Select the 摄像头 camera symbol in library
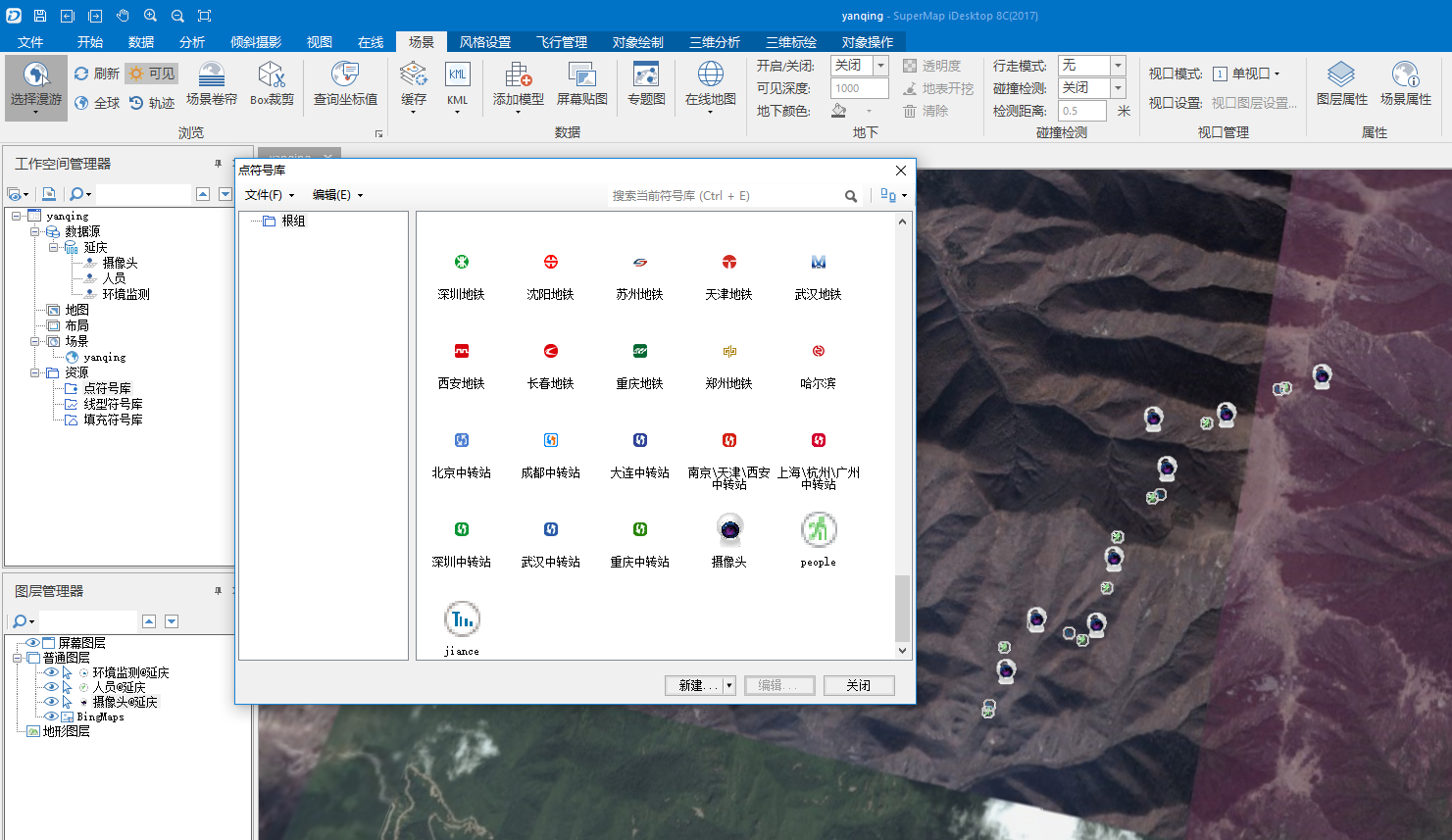1452x840 pixels. click(729, 540)
